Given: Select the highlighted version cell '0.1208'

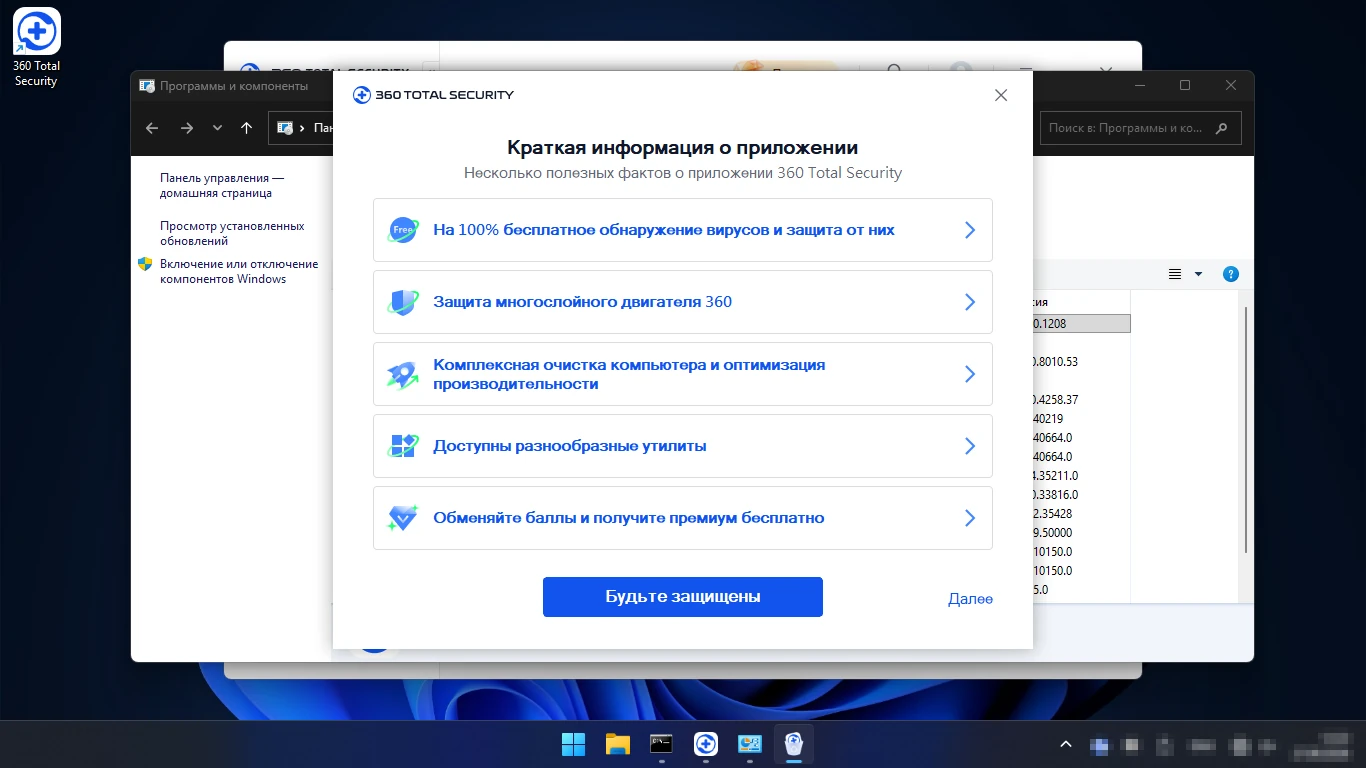Looking at the screenshot, I should pos(1082,323).
